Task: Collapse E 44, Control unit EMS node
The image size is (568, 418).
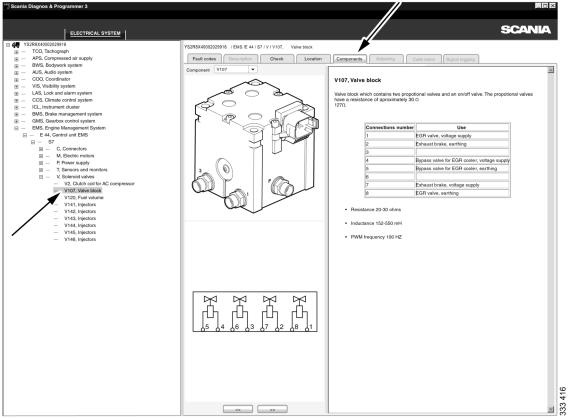Action: coord(25,135)
